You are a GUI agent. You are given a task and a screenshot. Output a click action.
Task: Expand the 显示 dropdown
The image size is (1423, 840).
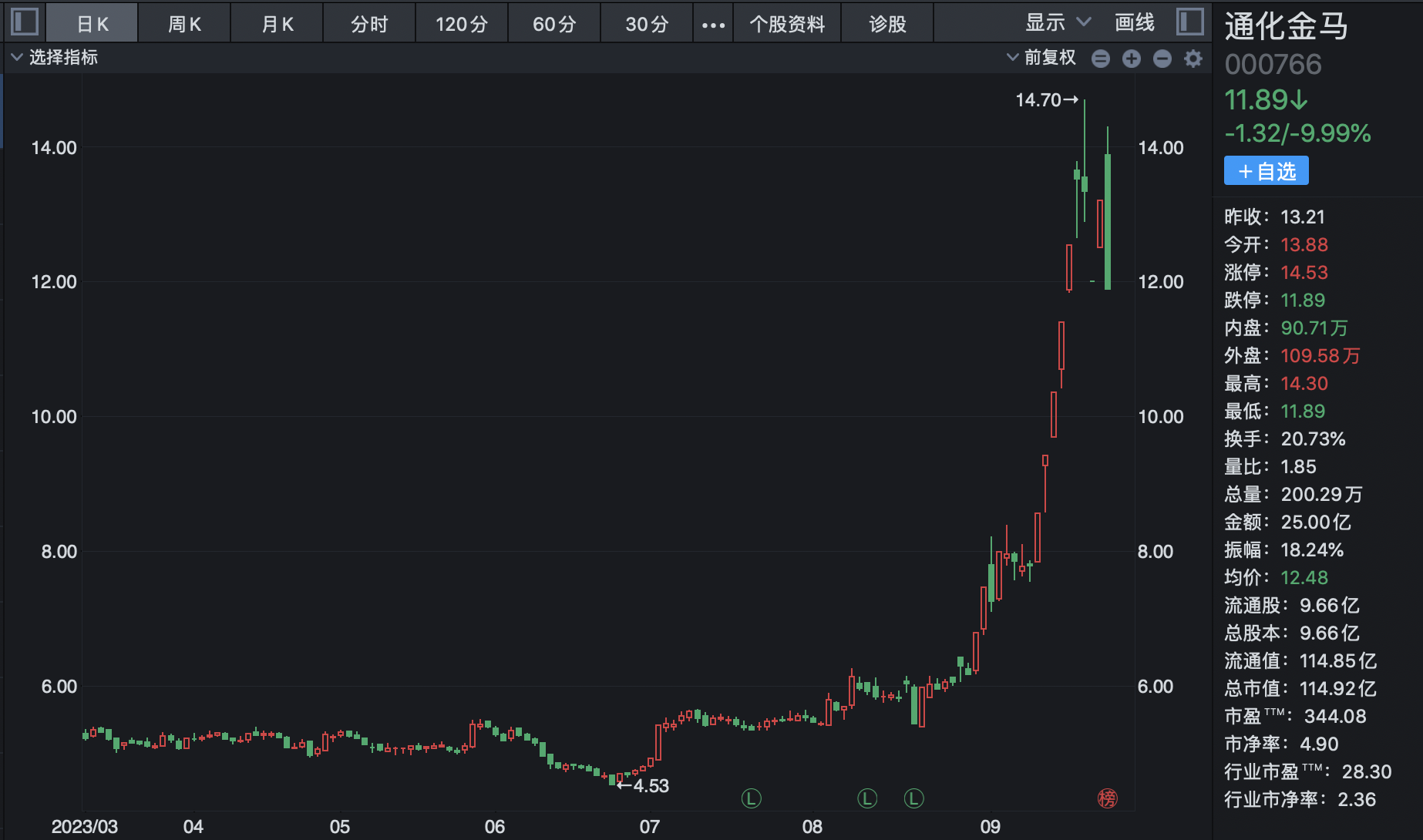[x=1058, y=23]
